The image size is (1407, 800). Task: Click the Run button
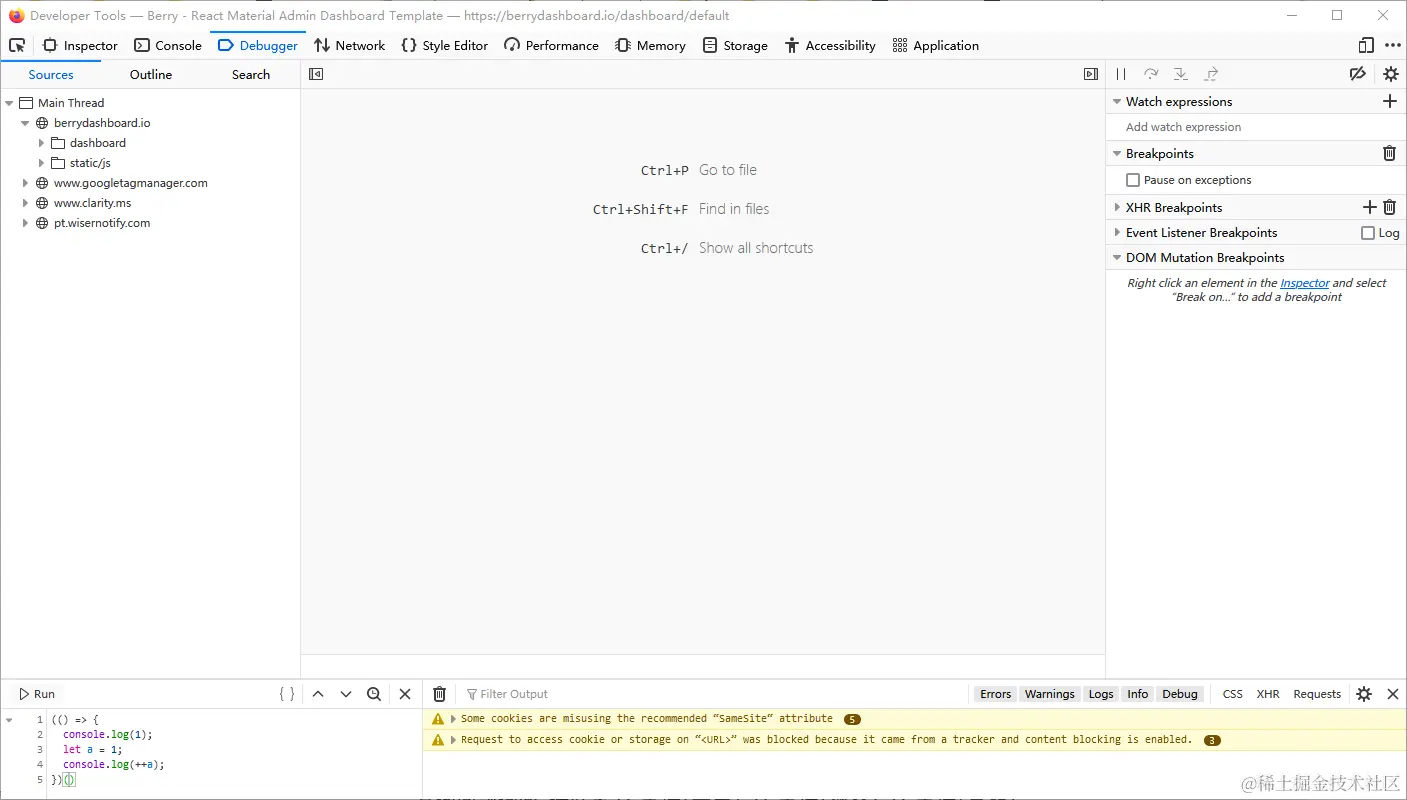click(37, 694)
